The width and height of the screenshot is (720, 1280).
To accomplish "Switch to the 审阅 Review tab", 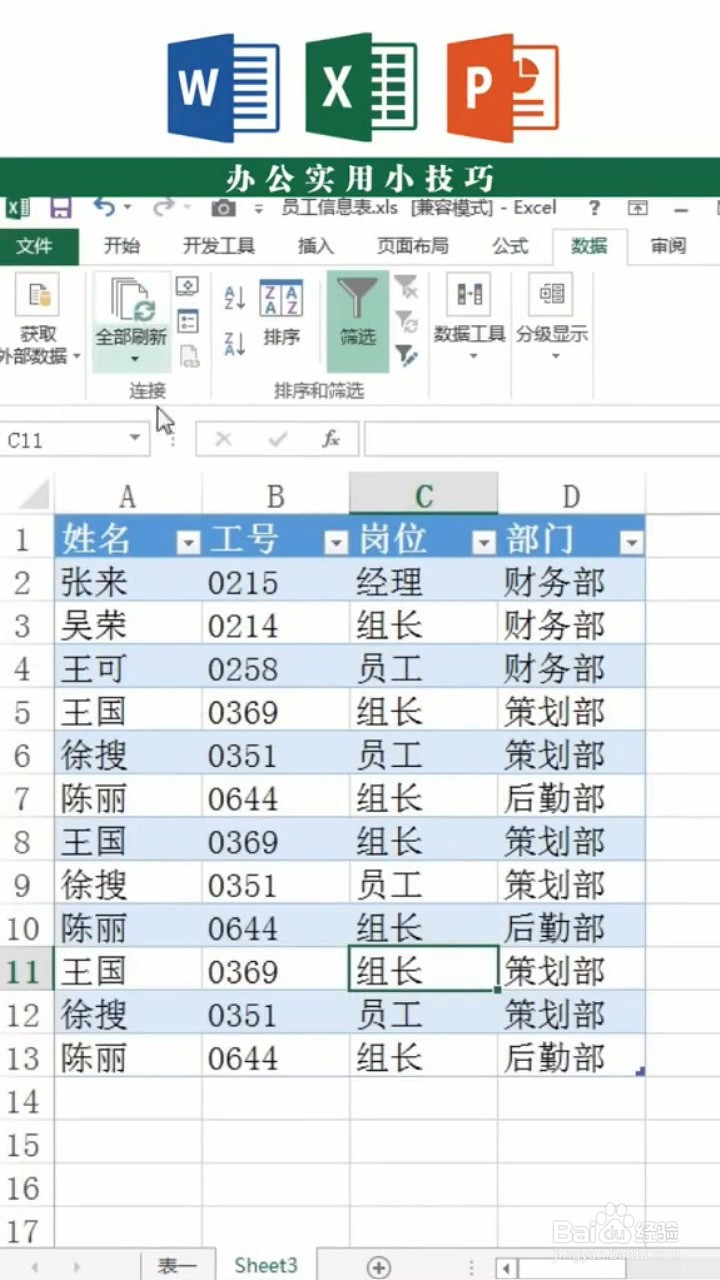I will (668, 246).
